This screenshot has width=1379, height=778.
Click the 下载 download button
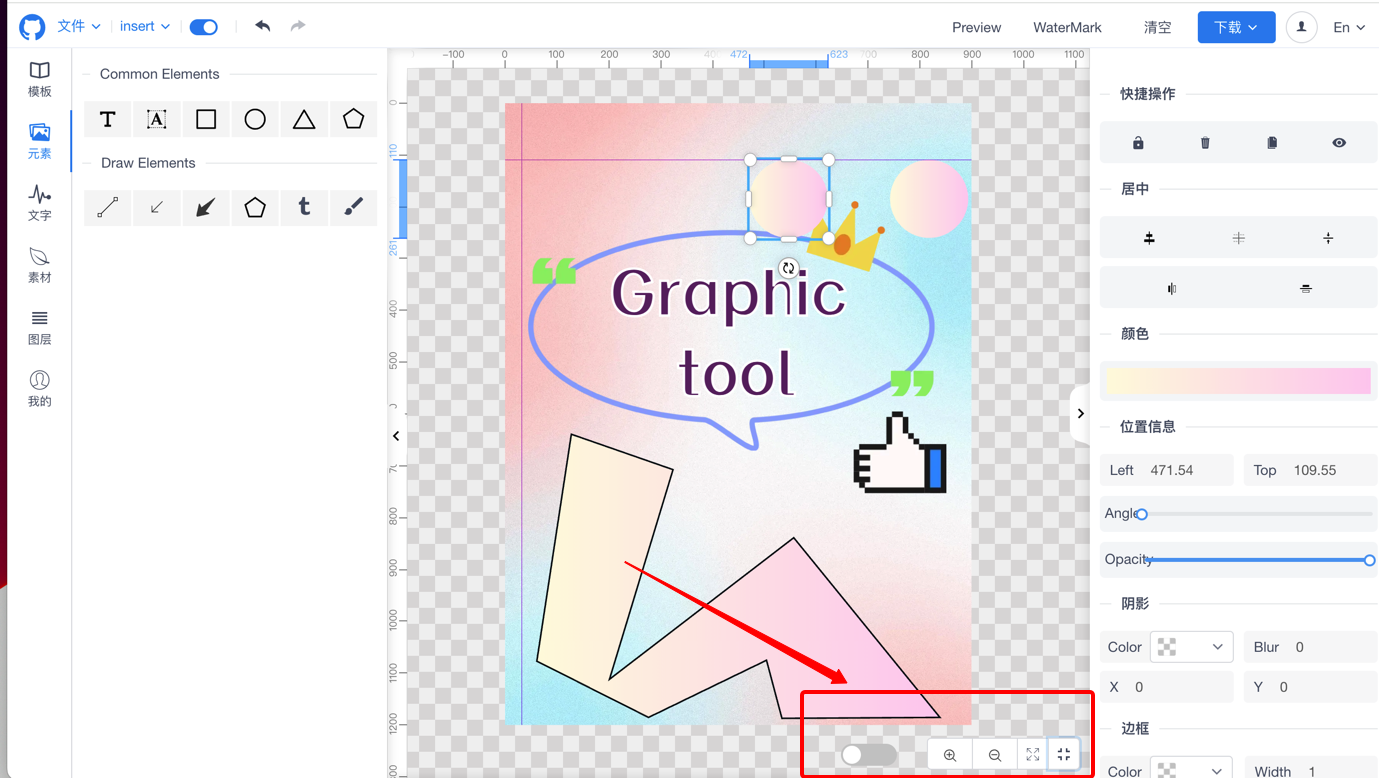coord(1236,27)
